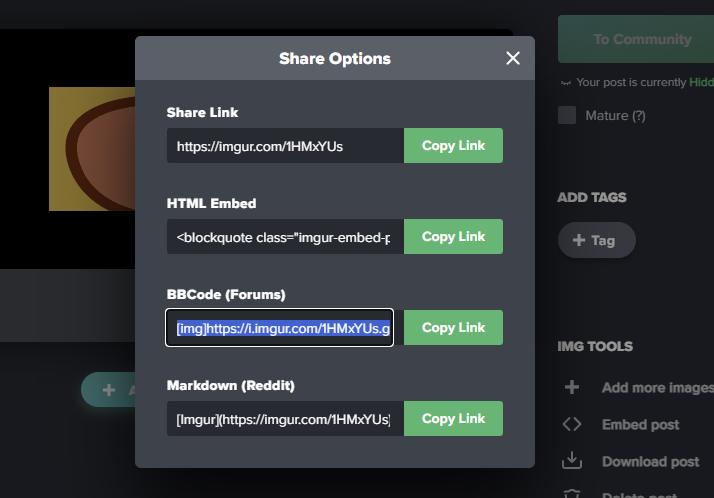Click the IMG TOOLS heading
Image resolution: width=714 pixels, height=498 pixels.
tap(595, 346)
